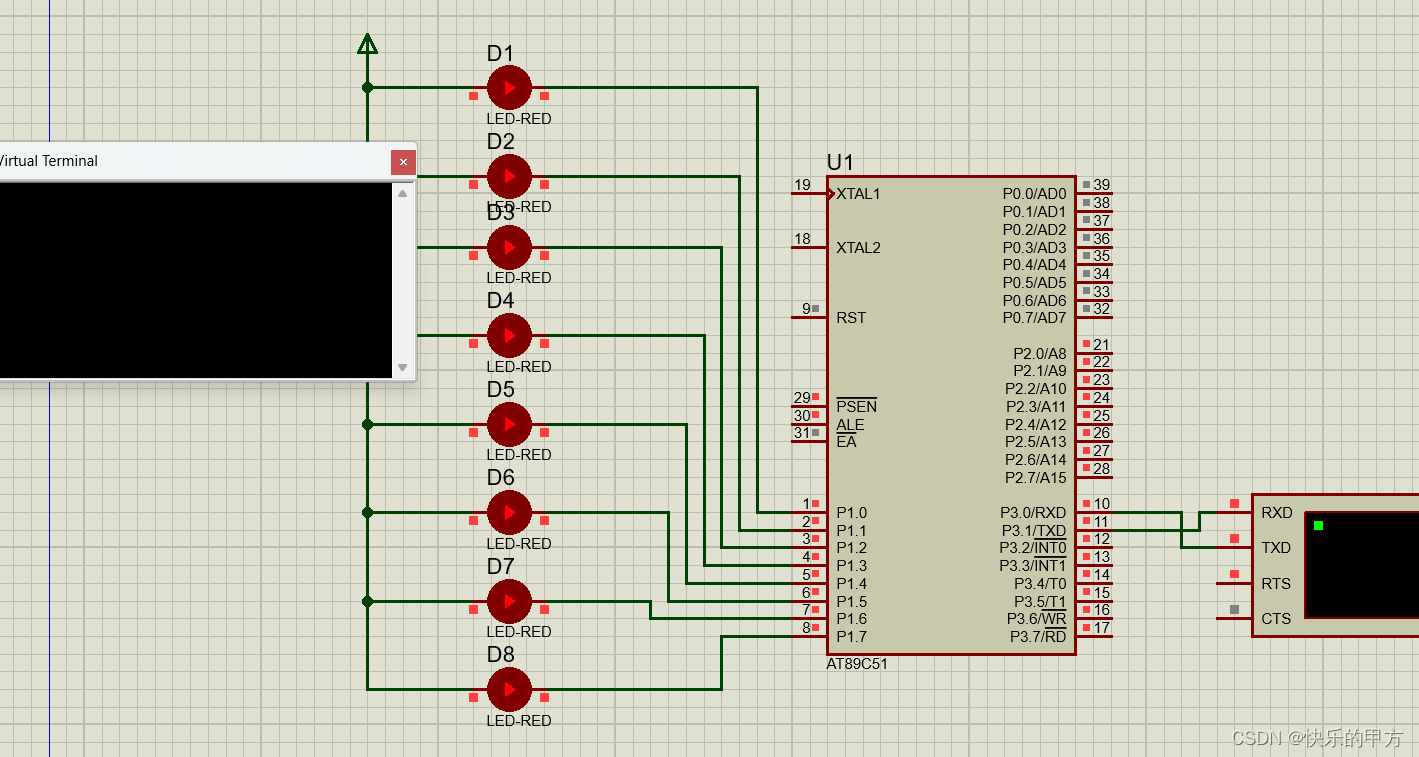1419x757 pixels.
Task: Click the Virtual Terminal title bar text
Action: click(49, 161)
